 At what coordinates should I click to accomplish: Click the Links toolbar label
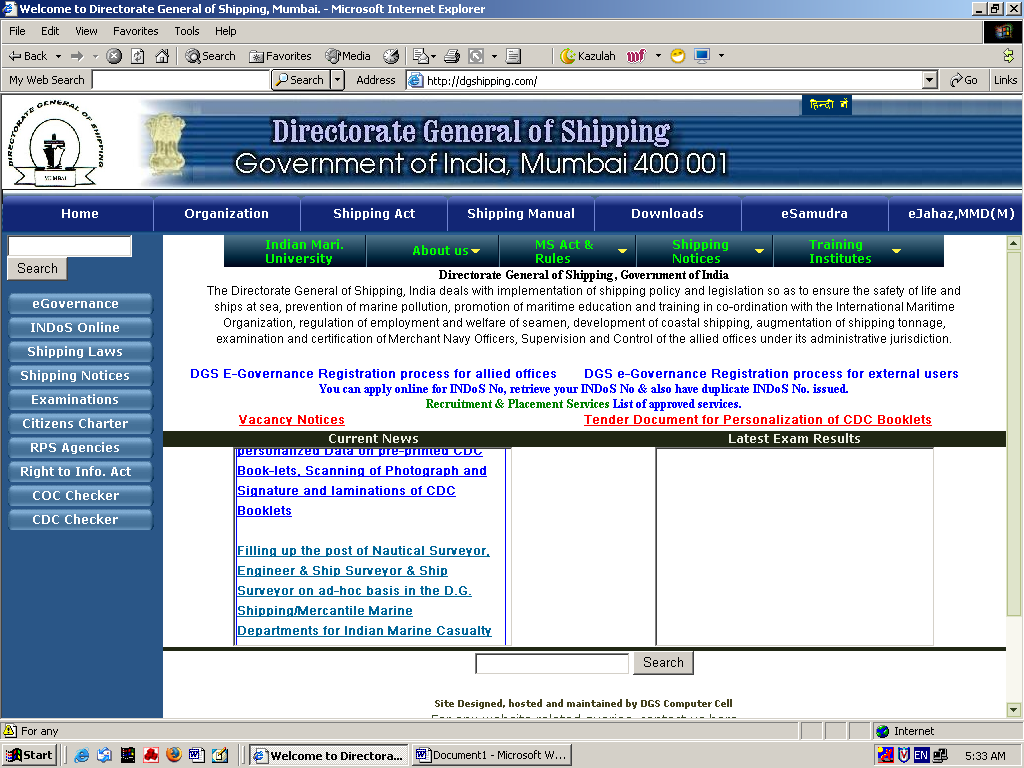(1005, 80)
